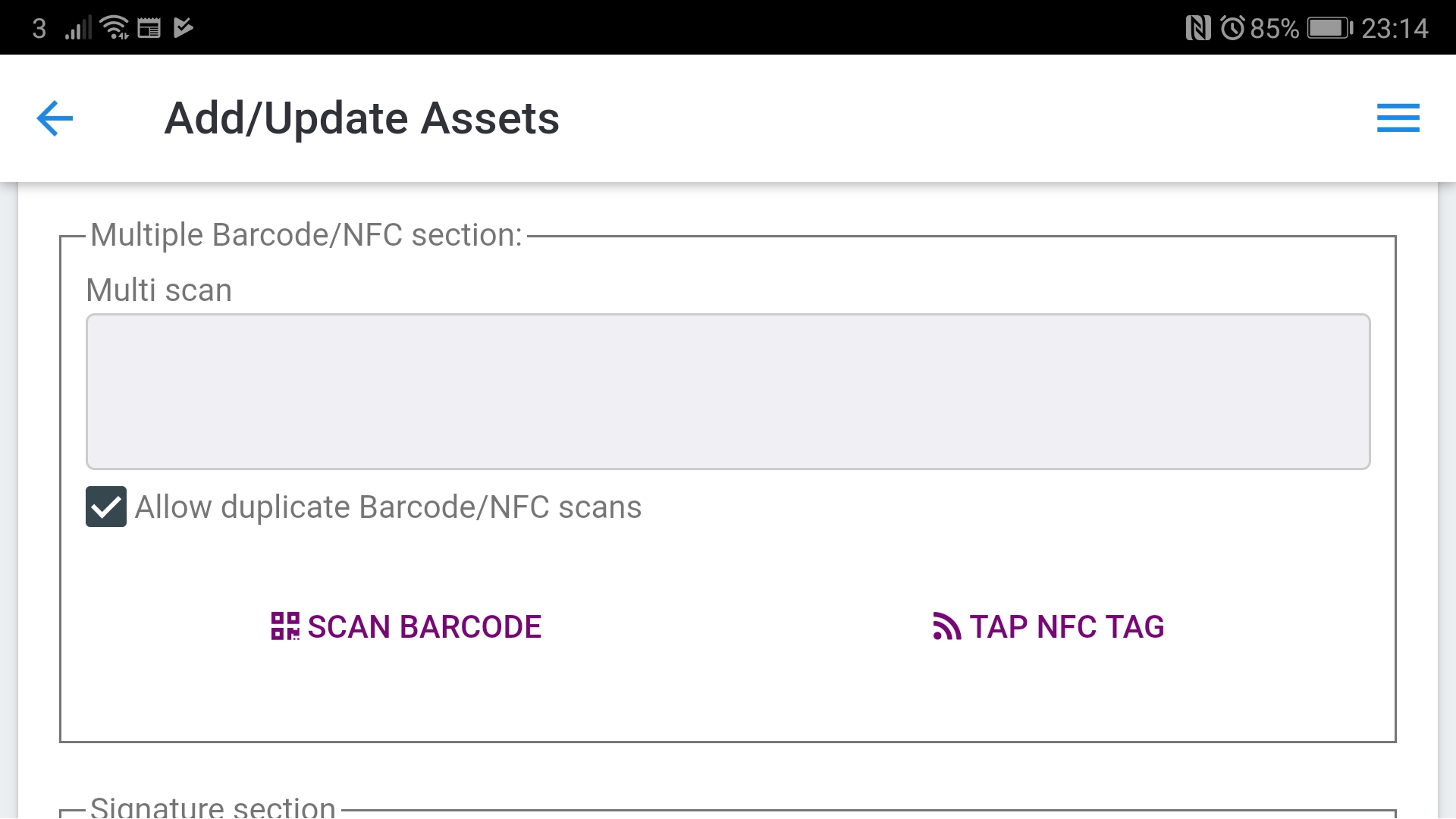The height and width of the screenshot is (819, 1456).
Task: Open the app menu from the top right
Action: 1398,118
